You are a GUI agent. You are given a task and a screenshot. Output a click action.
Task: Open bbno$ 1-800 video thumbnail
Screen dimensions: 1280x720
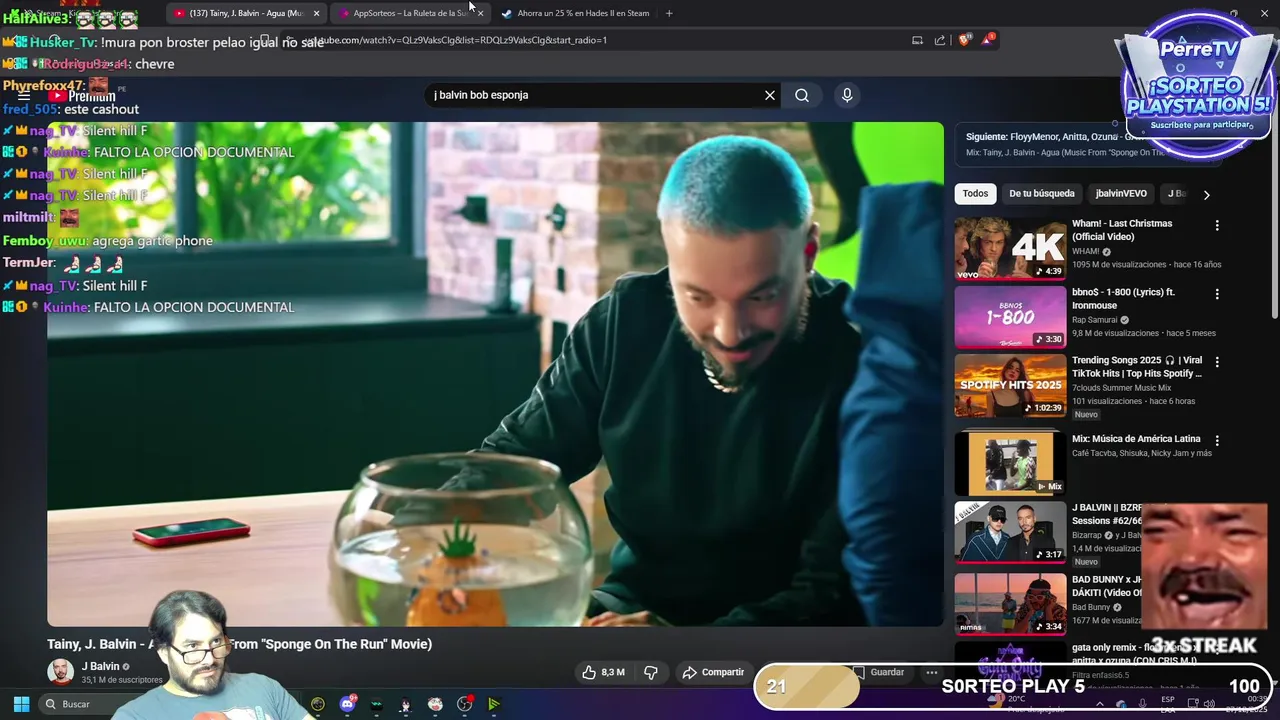[x=1010, y=317]
